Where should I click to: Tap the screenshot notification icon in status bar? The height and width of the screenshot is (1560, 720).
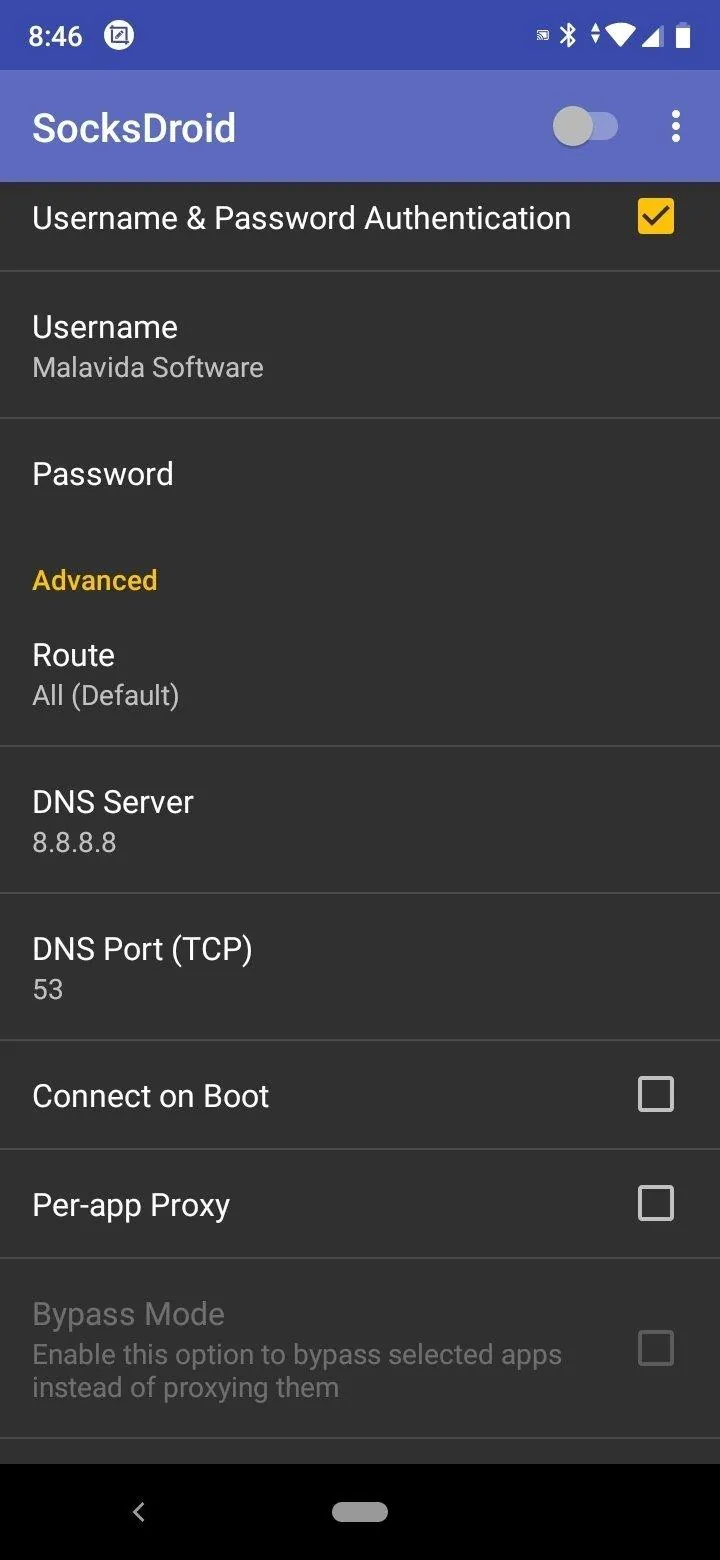tap(119, 36)
